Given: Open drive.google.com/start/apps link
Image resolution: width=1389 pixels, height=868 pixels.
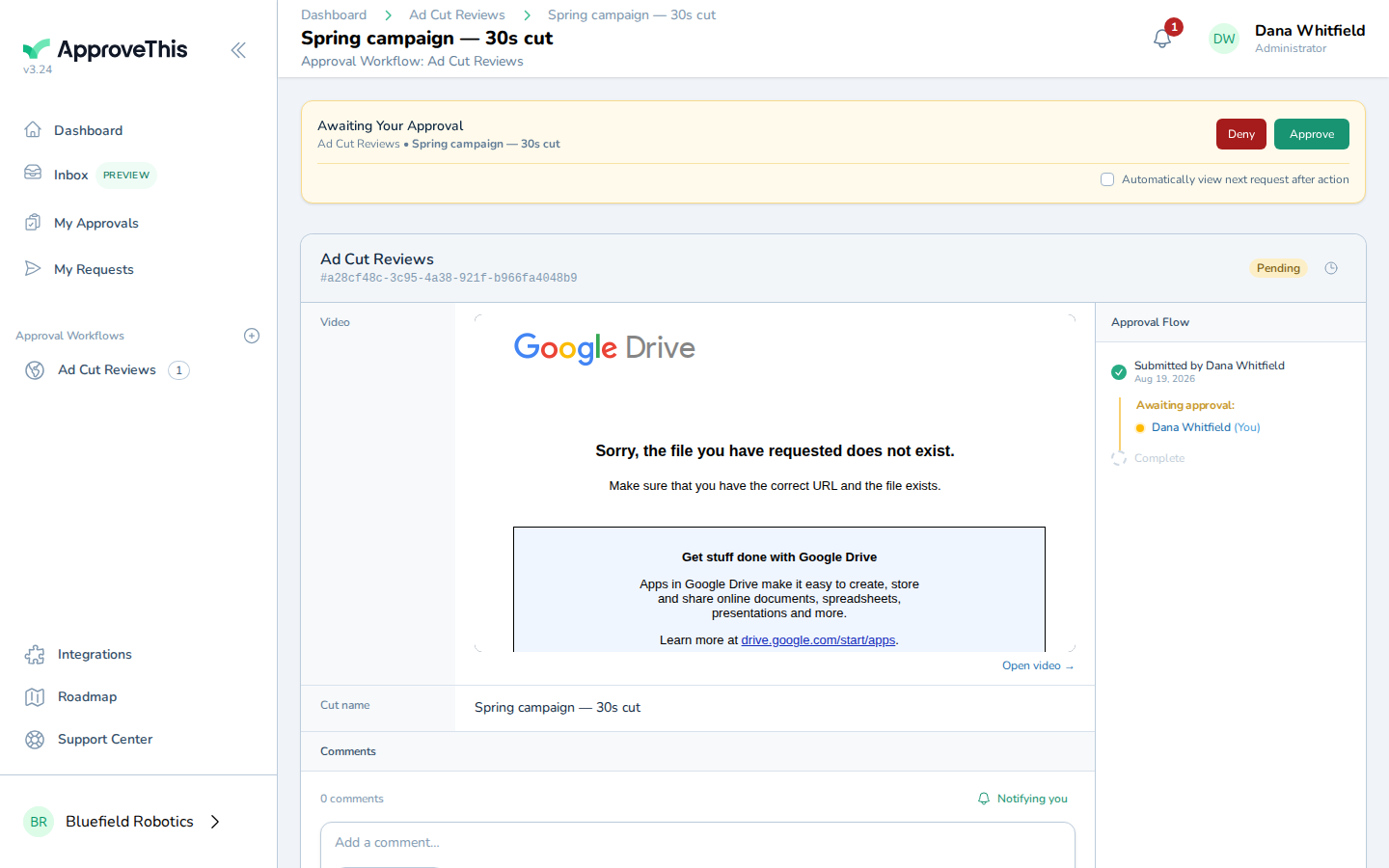Looking at the screenshot, I should [818, 640].
